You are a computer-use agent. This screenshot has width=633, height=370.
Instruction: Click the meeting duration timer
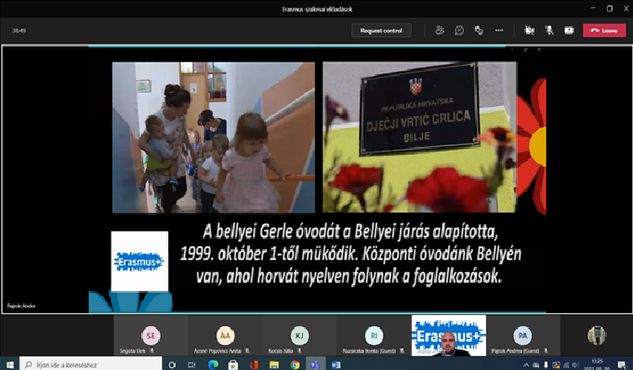[x=19, y=30]
